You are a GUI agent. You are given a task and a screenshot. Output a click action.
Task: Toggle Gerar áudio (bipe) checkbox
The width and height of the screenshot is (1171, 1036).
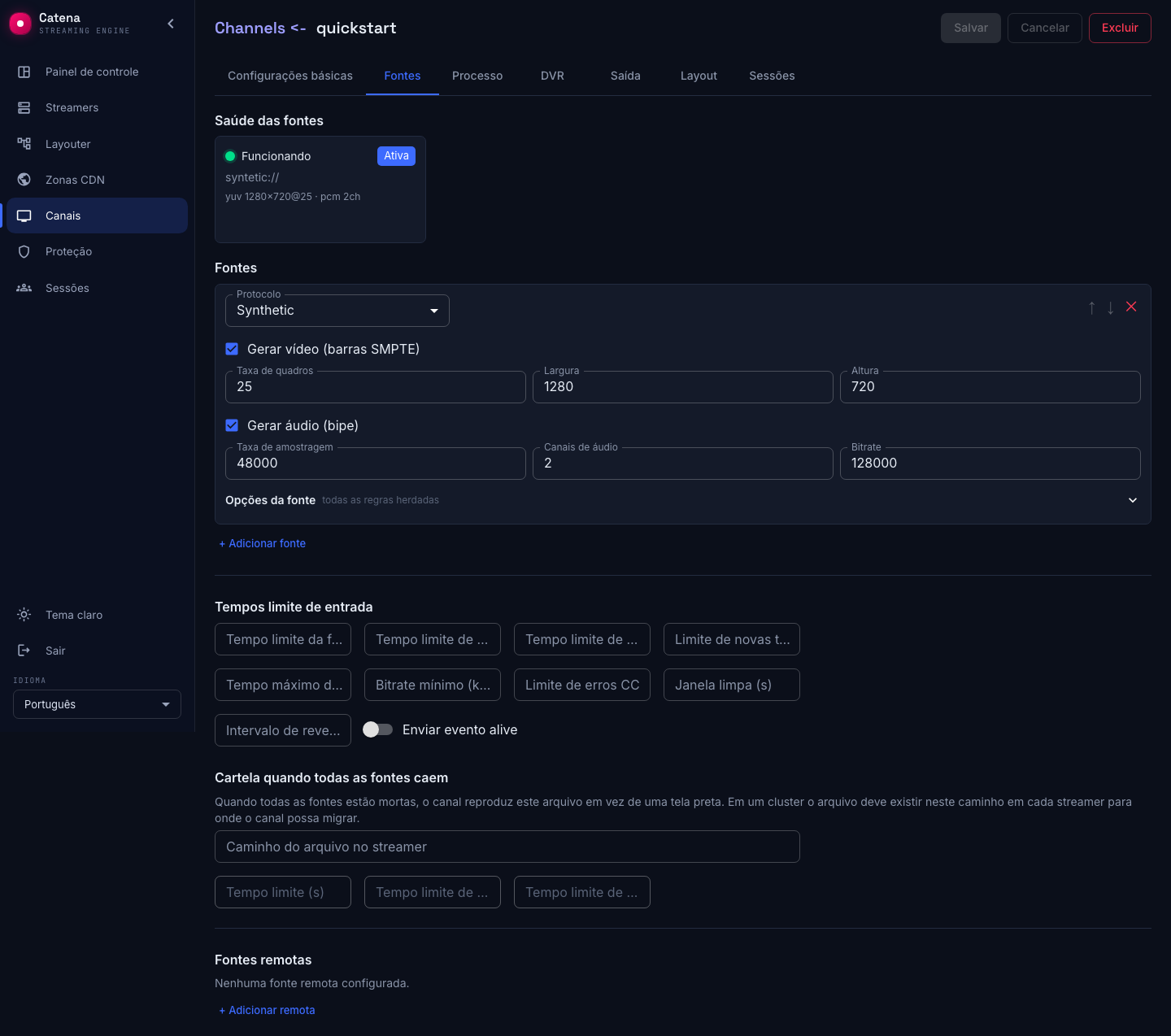point(232,425)
